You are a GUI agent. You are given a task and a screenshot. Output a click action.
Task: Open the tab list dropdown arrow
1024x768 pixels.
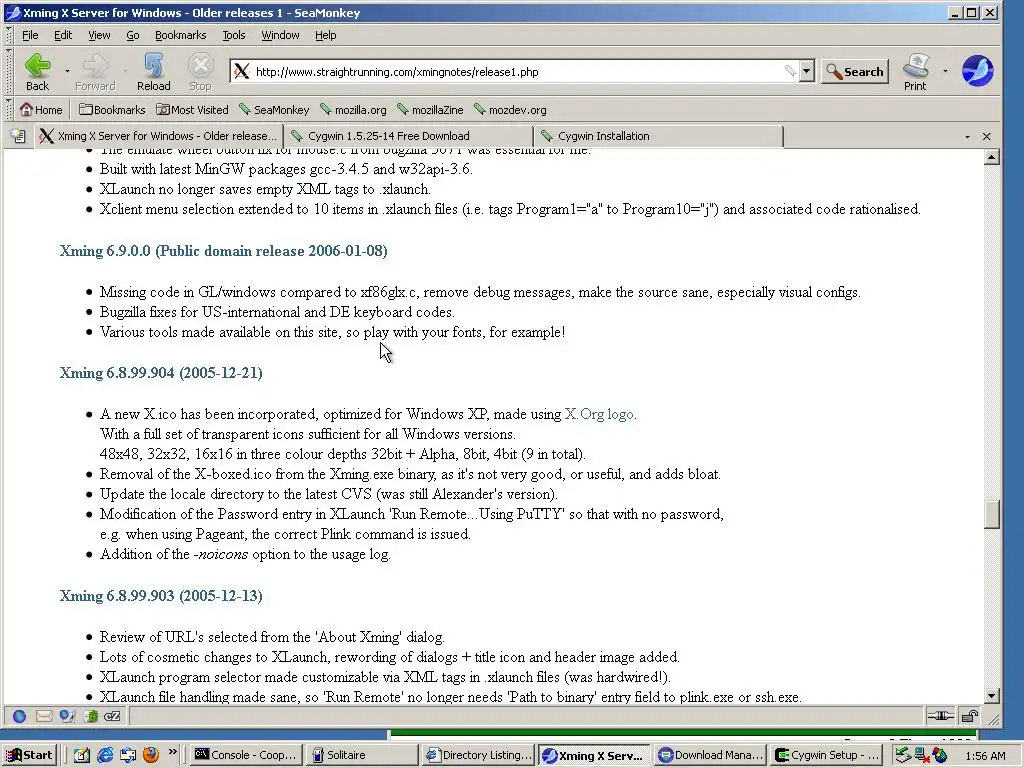coord(967,136)
